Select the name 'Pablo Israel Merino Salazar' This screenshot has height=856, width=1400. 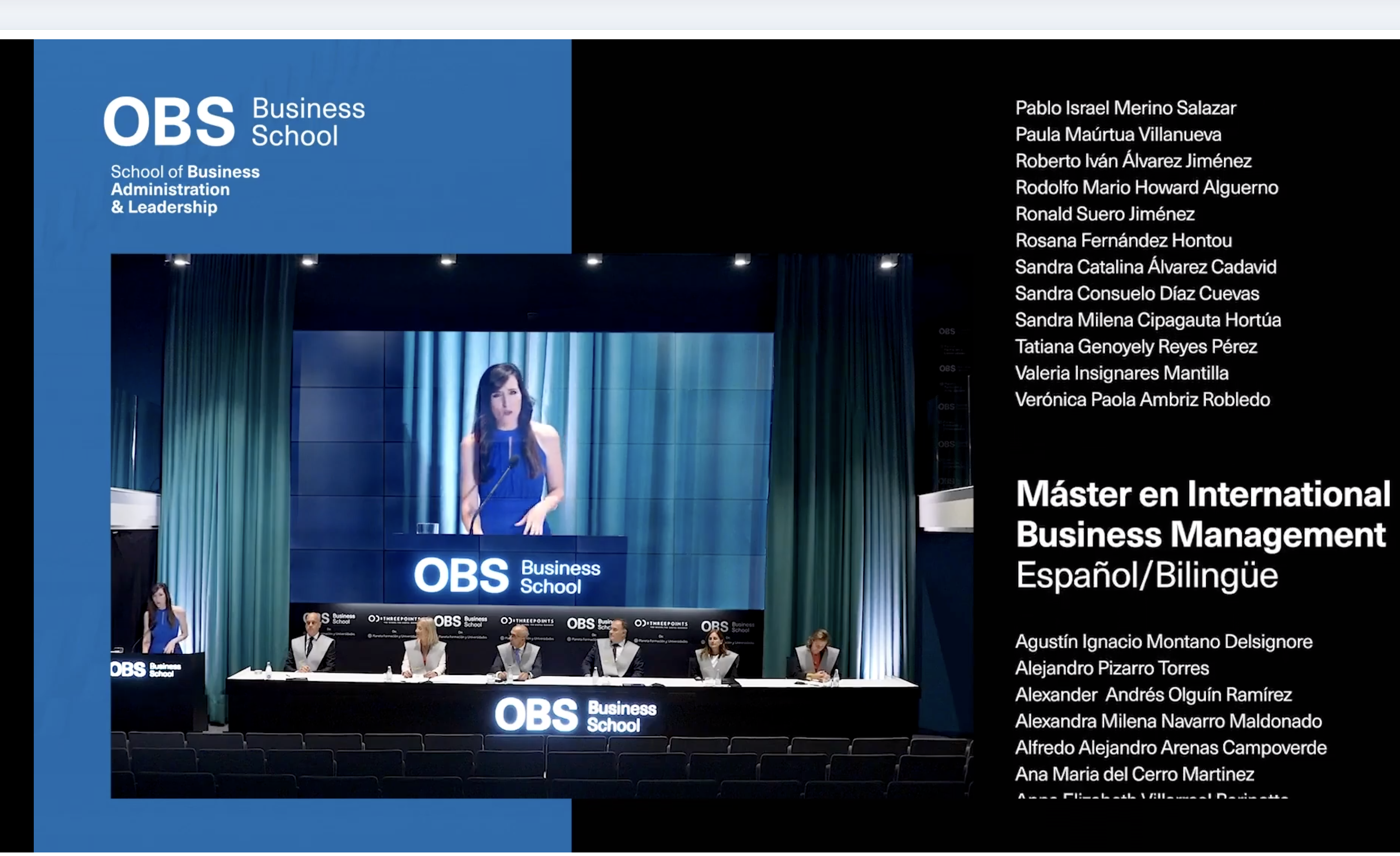click(x=1125, y=108)
